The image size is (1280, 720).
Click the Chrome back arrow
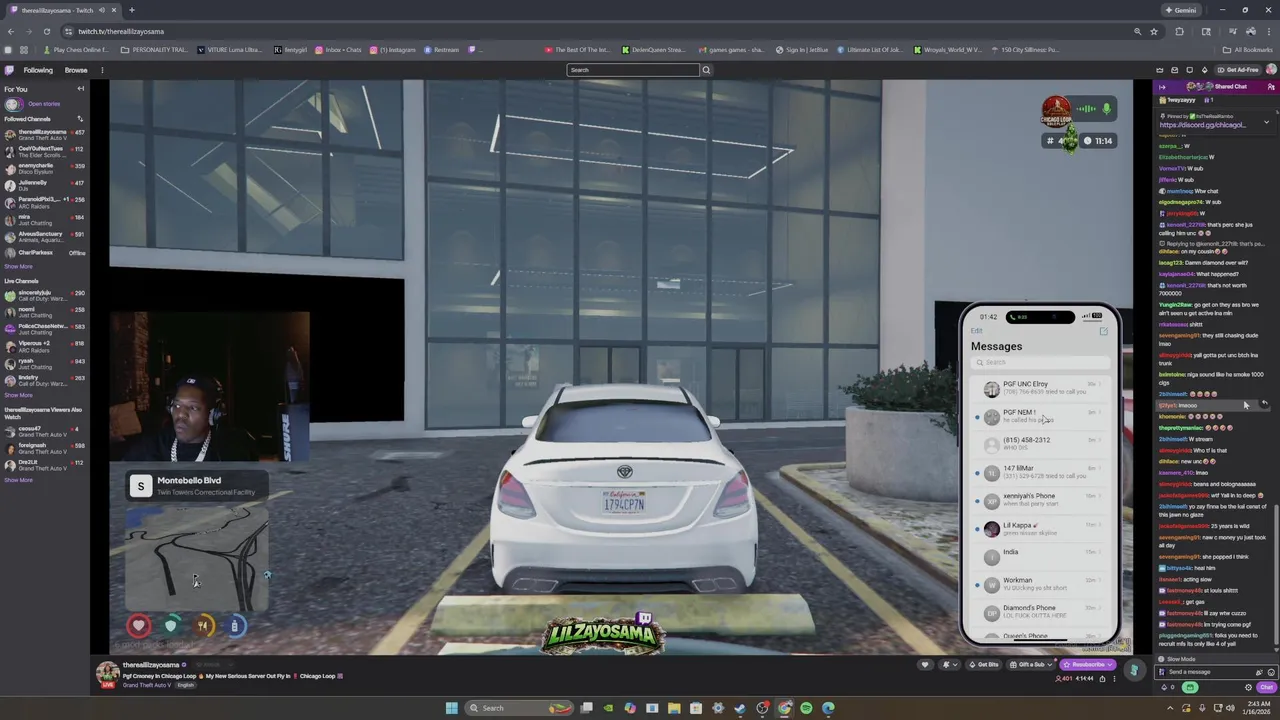pos(9,31)
